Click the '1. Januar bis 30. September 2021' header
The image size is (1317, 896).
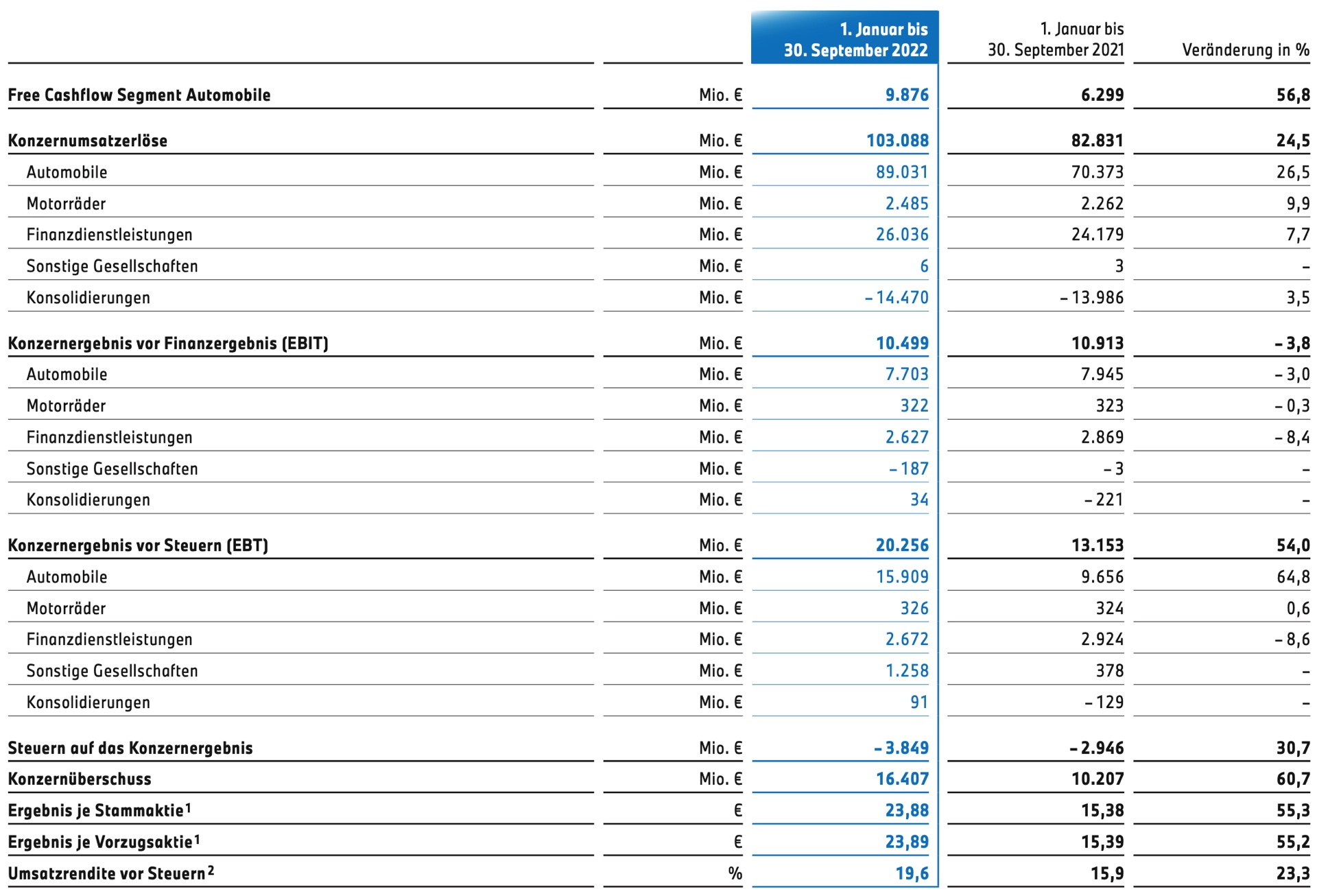(x=1055, y=40)
